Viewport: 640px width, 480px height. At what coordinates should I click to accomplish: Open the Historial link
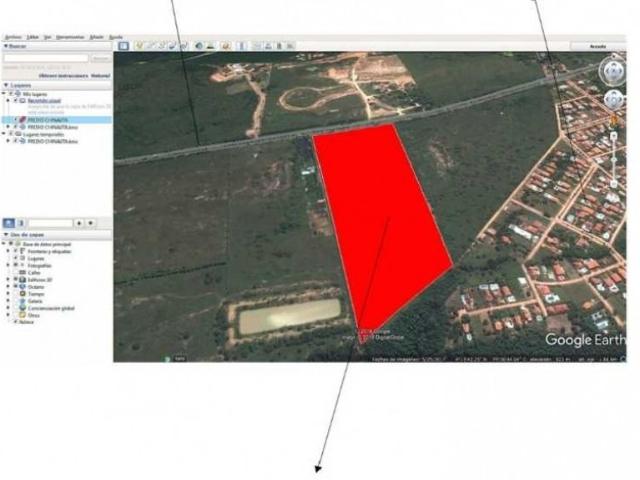pos(100,76)
